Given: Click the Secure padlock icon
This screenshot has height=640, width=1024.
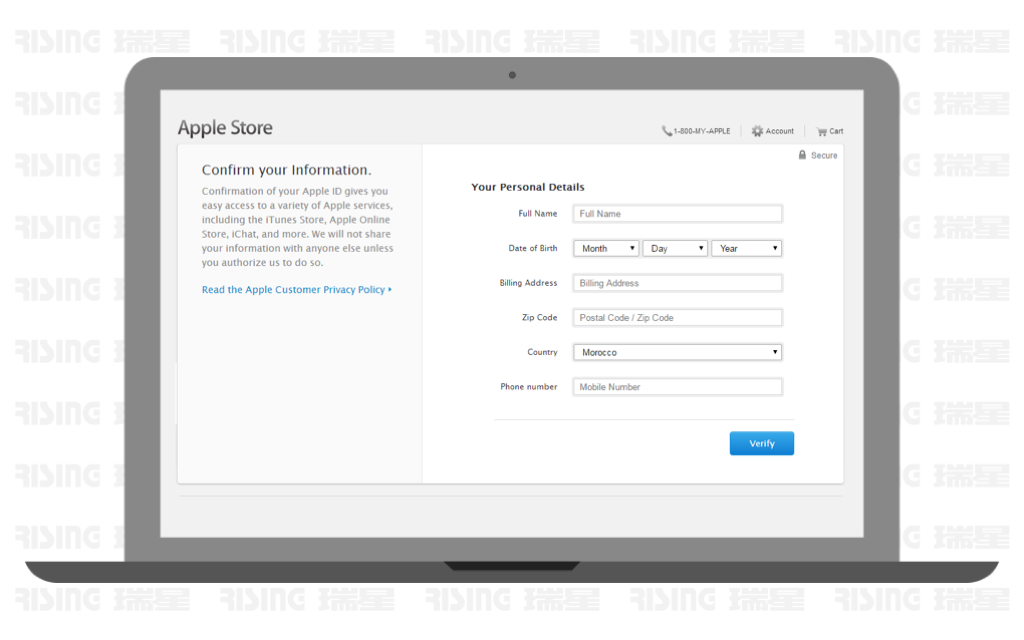Looking at the screenshot, I should point(802,155).
